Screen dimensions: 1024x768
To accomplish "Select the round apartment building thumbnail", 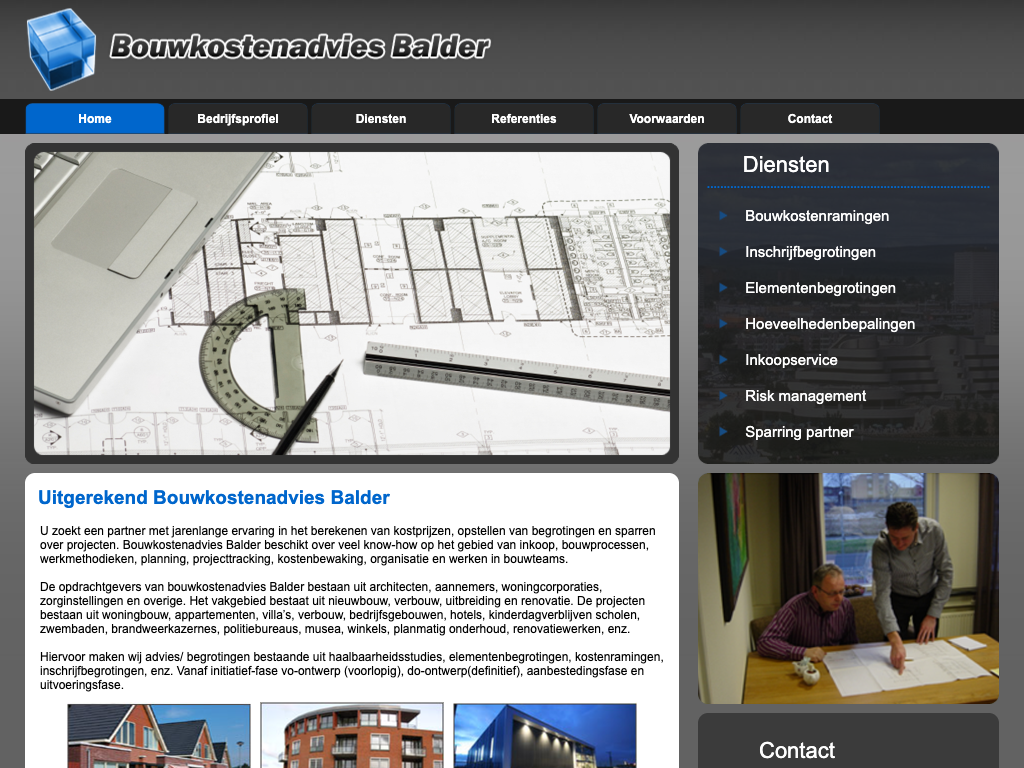I will click(x=352, y=735).
